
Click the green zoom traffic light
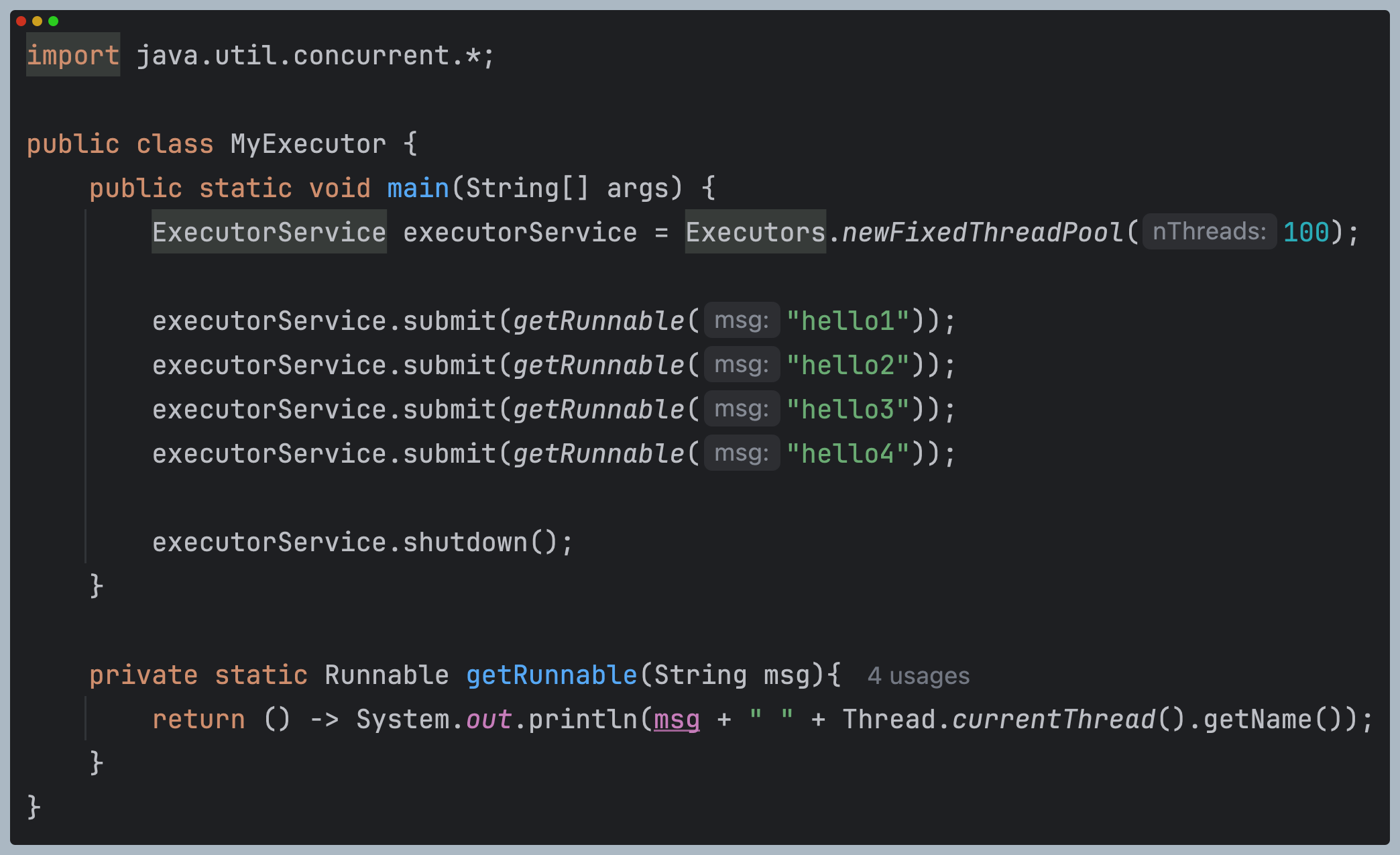click(52, 21)
